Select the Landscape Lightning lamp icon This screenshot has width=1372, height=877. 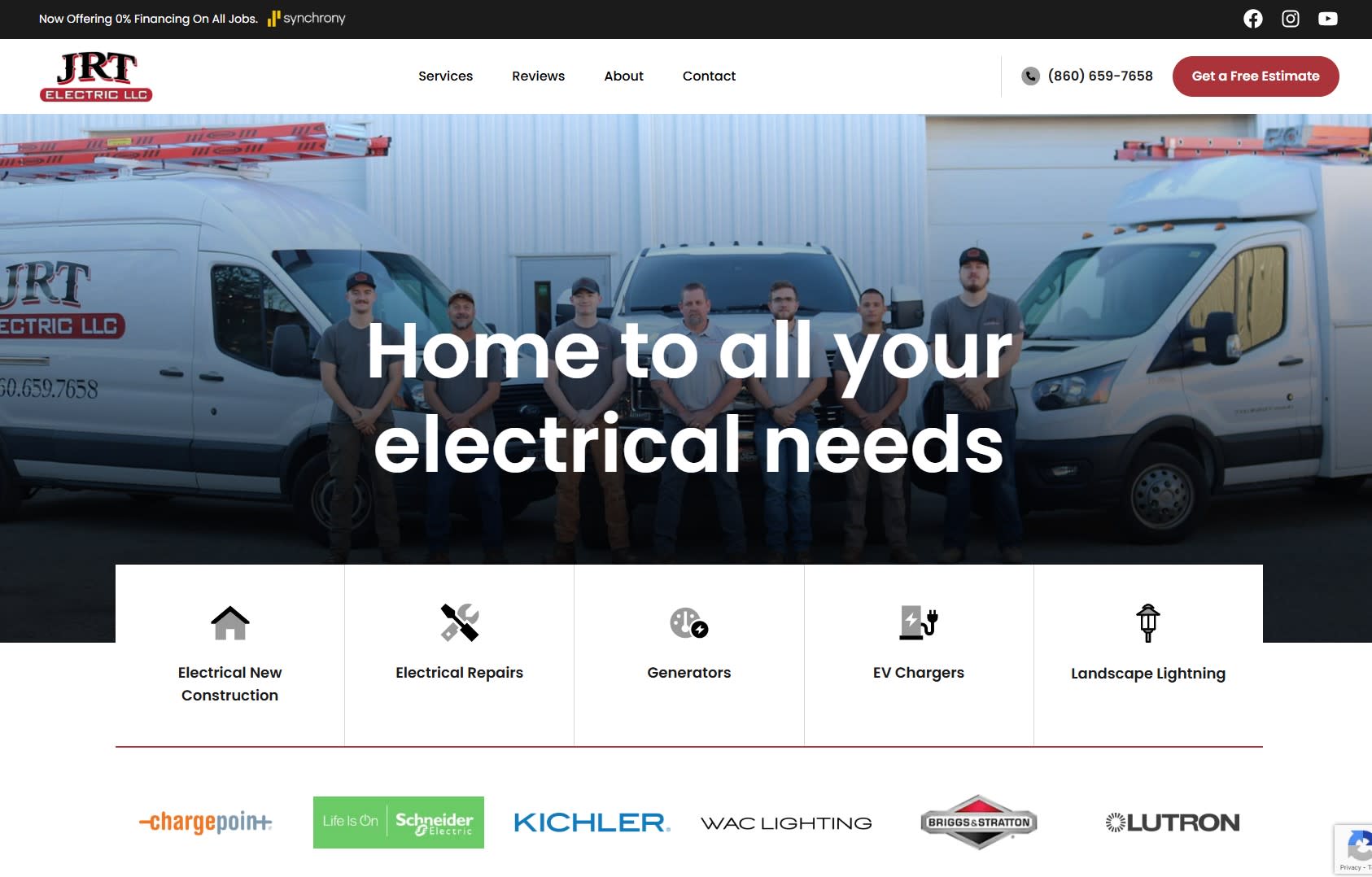coord(1148,623)
